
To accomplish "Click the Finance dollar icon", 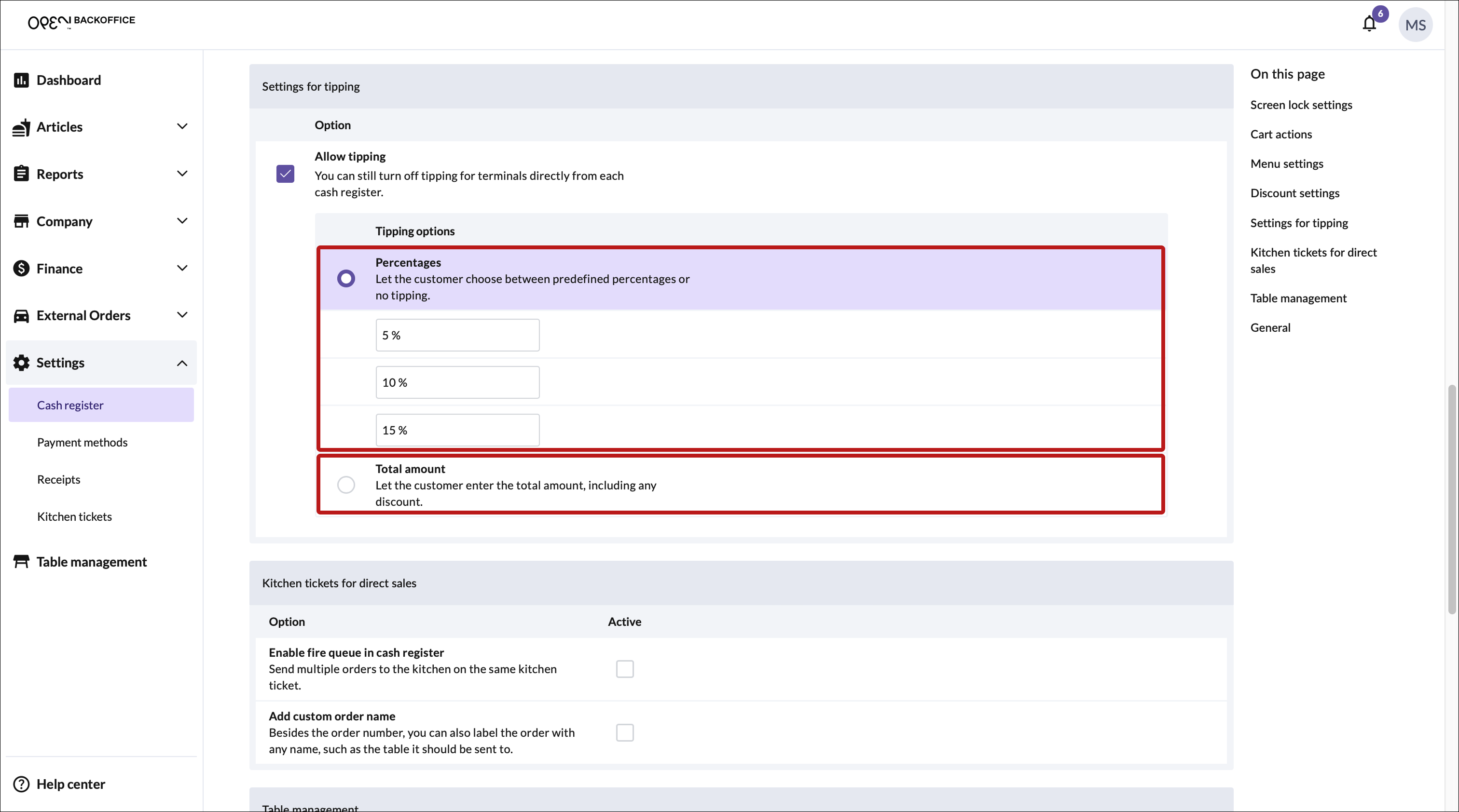I will [x=21, y=268].
